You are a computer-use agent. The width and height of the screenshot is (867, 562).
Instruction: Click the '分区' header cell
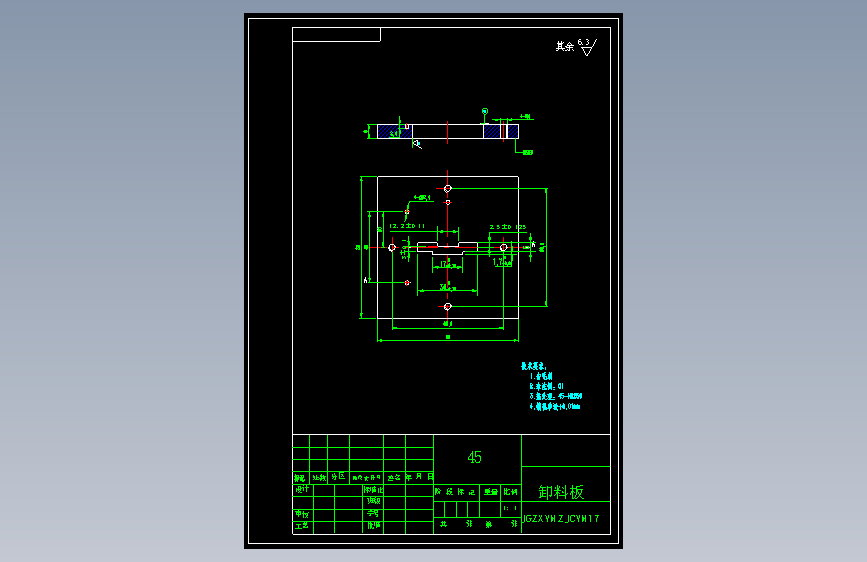point(338,477)
